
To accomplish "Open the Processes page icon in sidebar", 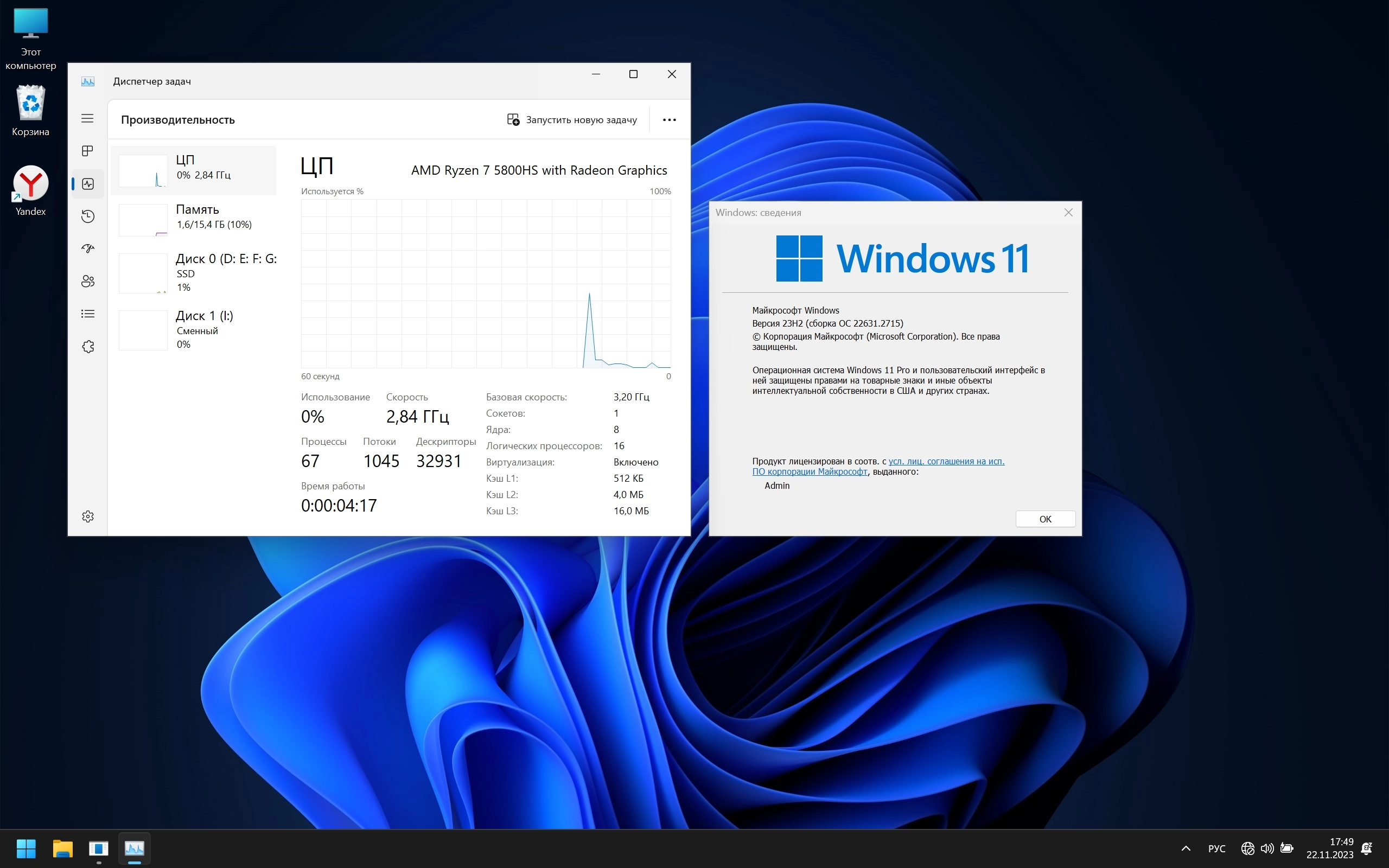I will coord(87,151).
